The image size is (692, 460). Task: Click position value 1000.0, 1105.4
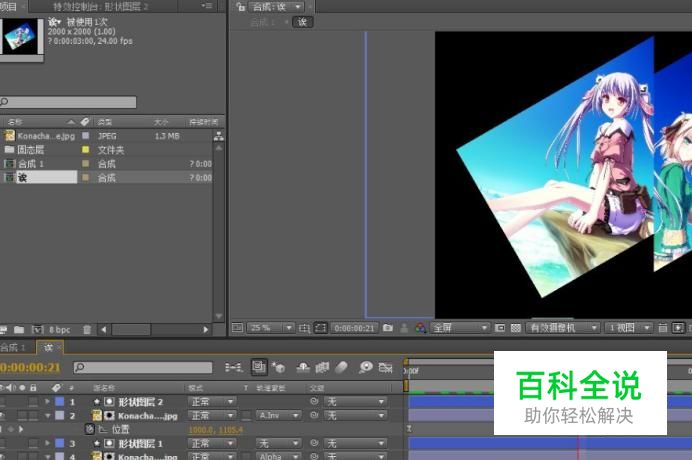215,430
